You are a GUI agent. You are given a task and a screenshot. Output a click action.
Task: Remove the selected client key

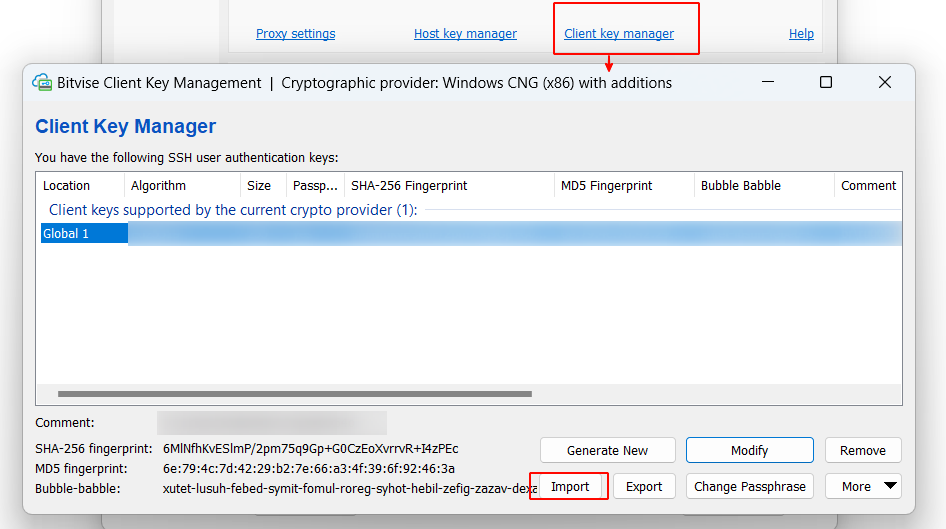pyautogui.click(x=862, y=451)
